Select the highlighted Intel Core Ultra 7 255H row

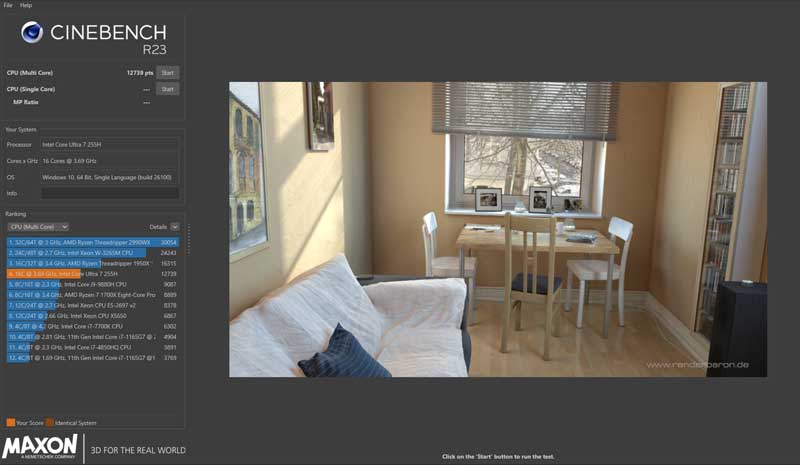(92, 273)
